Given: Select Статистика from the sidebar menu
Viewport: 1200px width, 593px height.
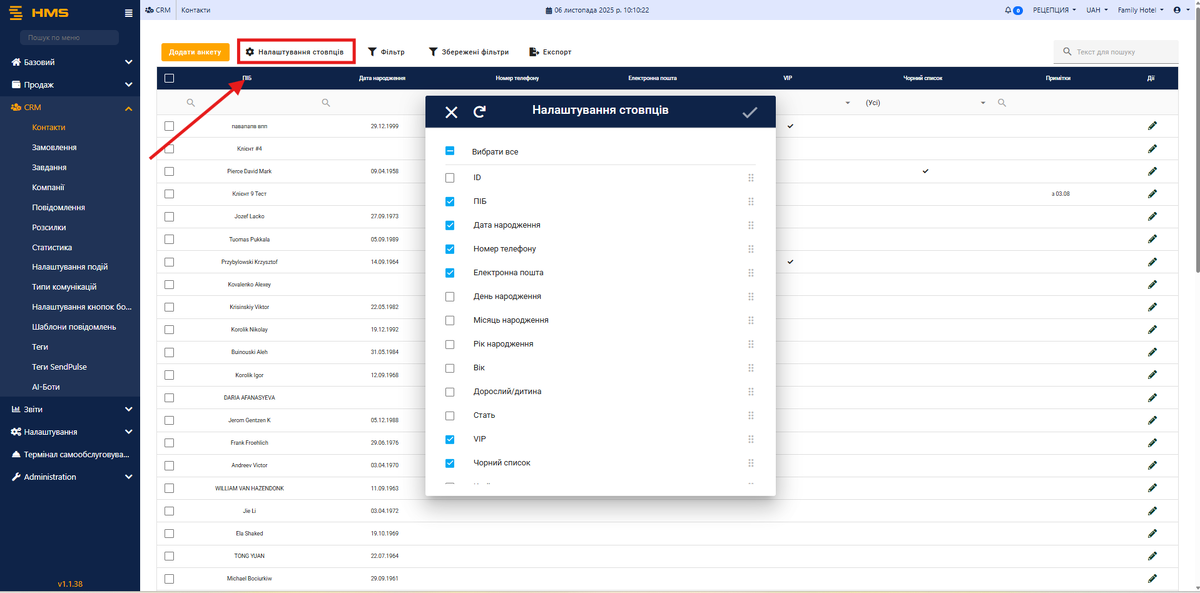Looking at the screenshot, I should pyautogui.click(x=52, y=247).
